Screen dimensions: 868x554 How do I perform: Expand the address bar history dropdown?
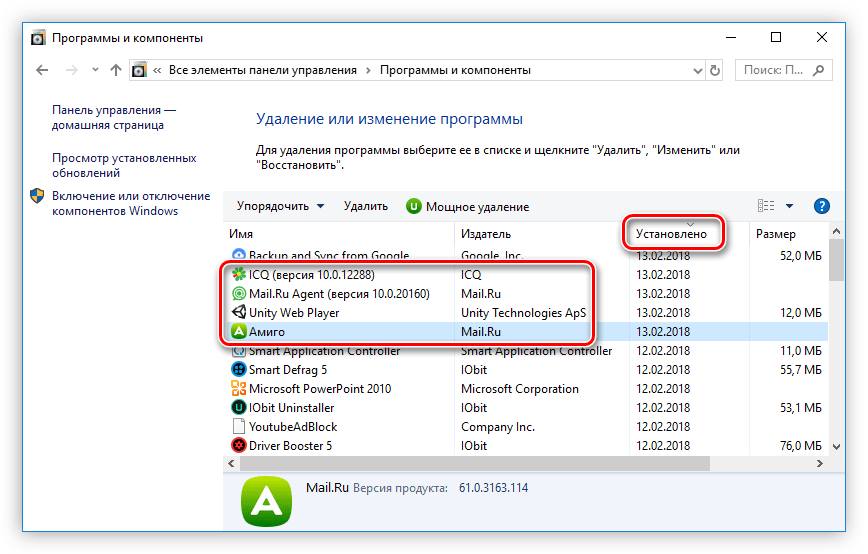(x=698, y=71)
